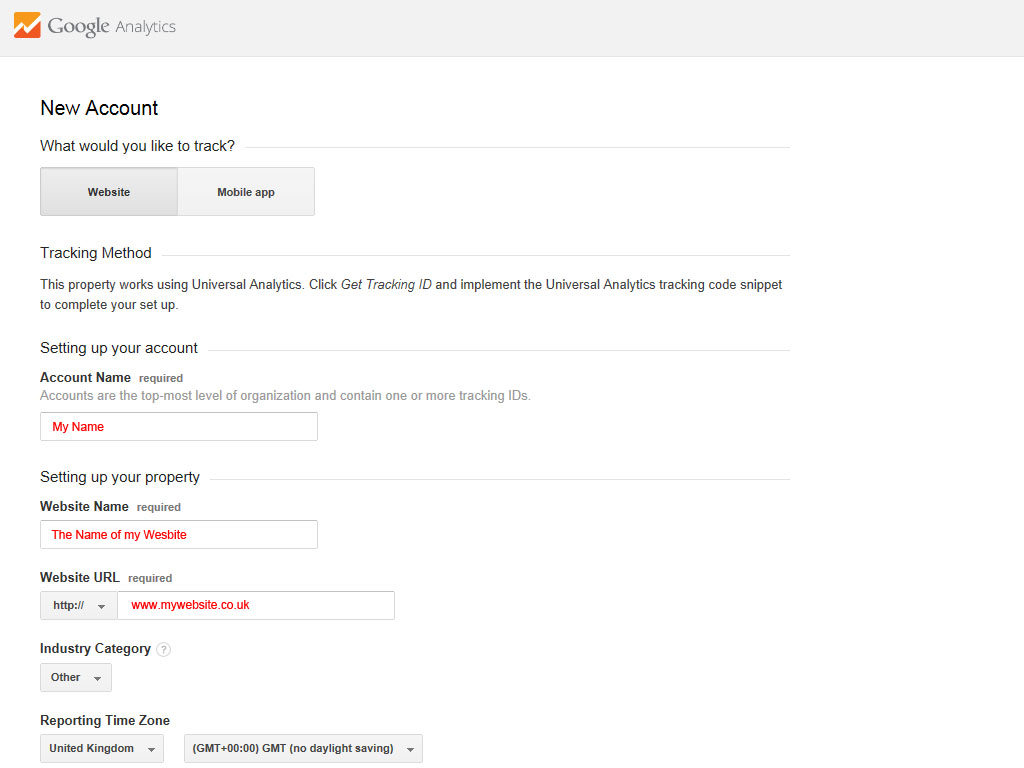Open the United Kingdom country dropdown

(x=102, y=748)
